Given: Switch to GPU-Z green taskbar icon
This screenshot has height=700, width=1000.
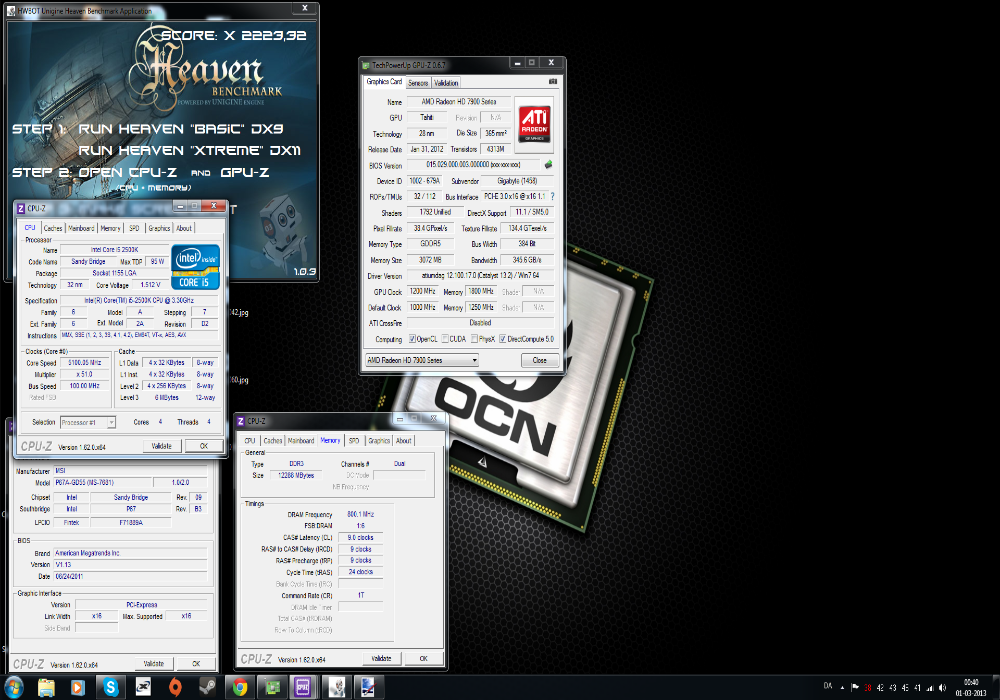Looking at the screenshot, I should coord(272,687).
